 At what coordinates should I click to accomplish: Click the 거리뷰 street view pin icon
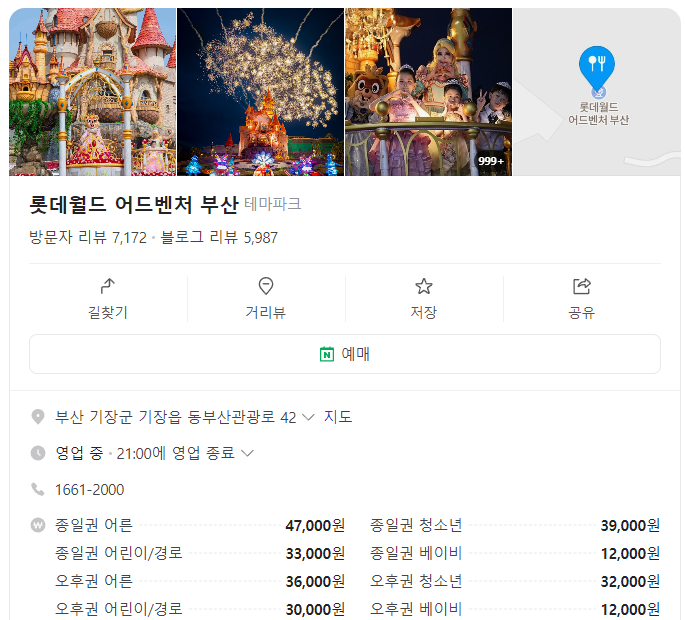(x=266, y=286)
